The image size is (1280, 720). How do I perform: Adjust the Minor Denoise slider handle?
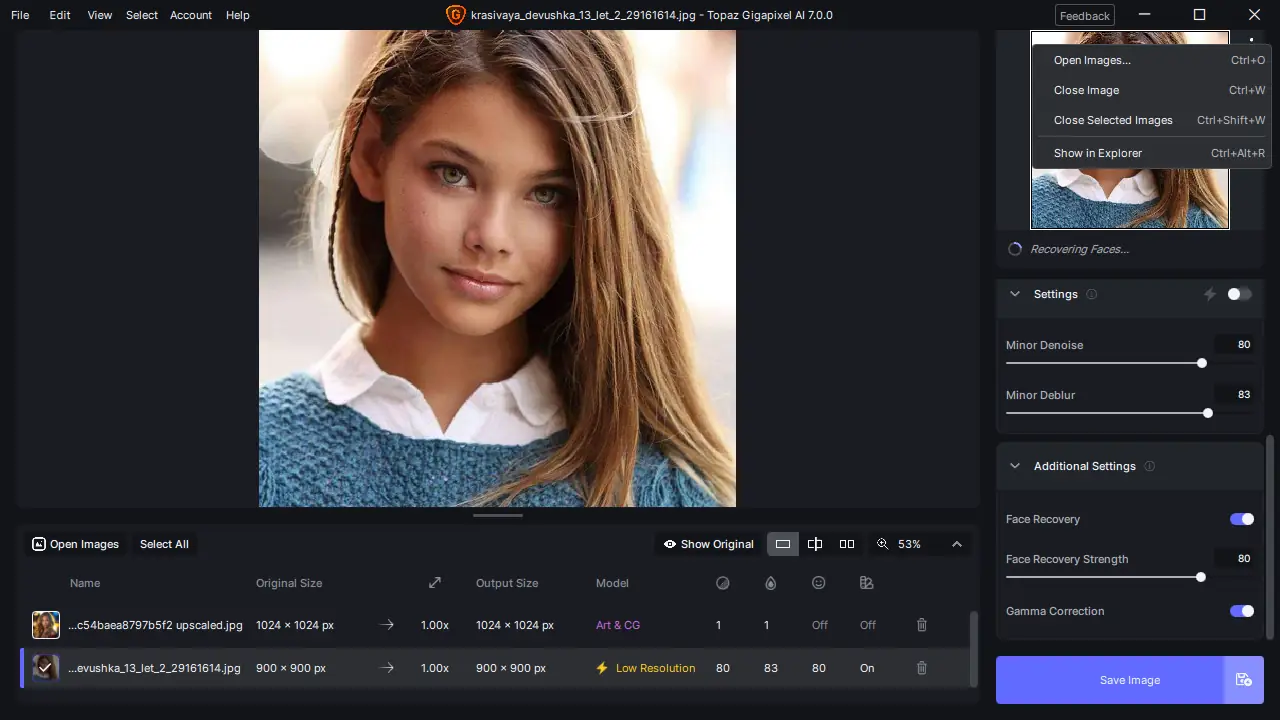pos(1201,363)
